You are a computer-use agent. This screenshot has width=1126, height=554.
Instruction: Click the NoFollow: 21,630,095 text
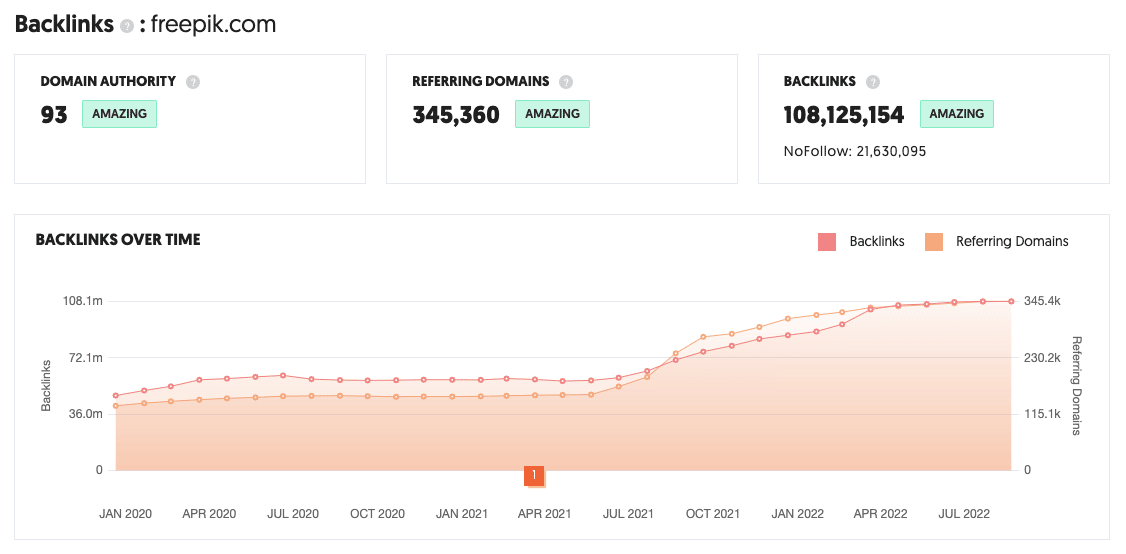(x=855, y=152)
